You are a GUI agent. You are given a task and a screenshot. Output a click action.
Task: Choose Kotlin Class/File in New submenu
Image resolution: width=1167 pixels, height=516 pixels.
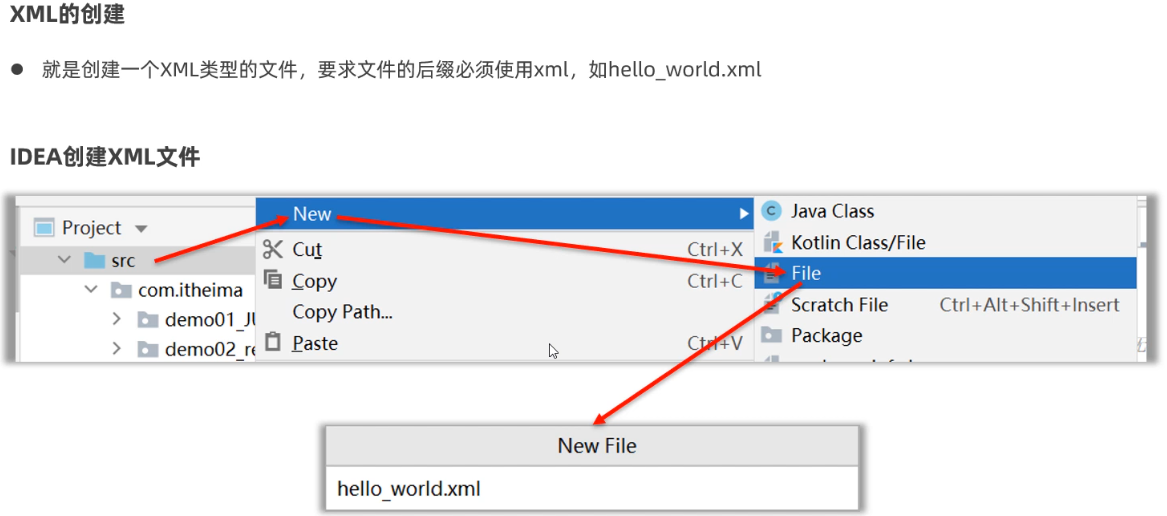(946, 243)
